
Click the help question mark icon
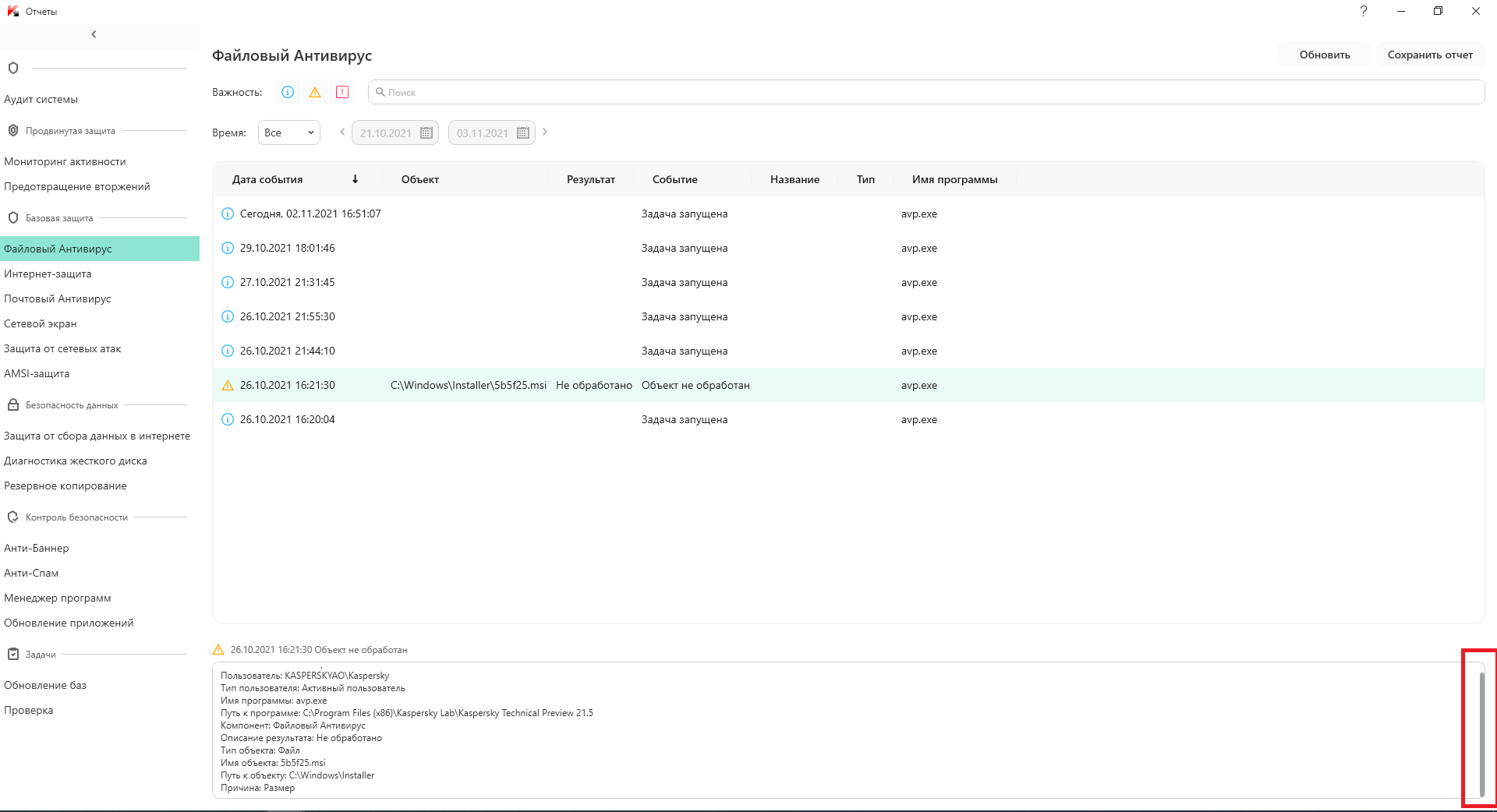click(1363, 11)
